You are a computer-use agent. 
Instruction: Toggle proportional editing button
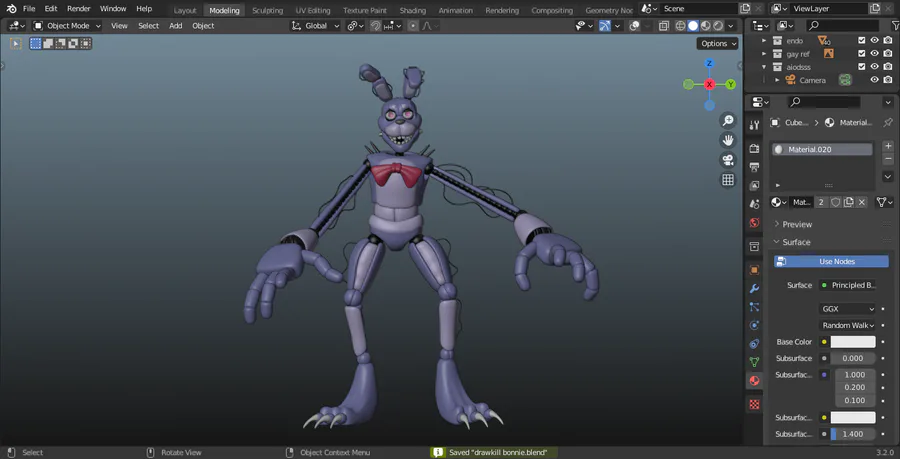[x=413, y=26]
